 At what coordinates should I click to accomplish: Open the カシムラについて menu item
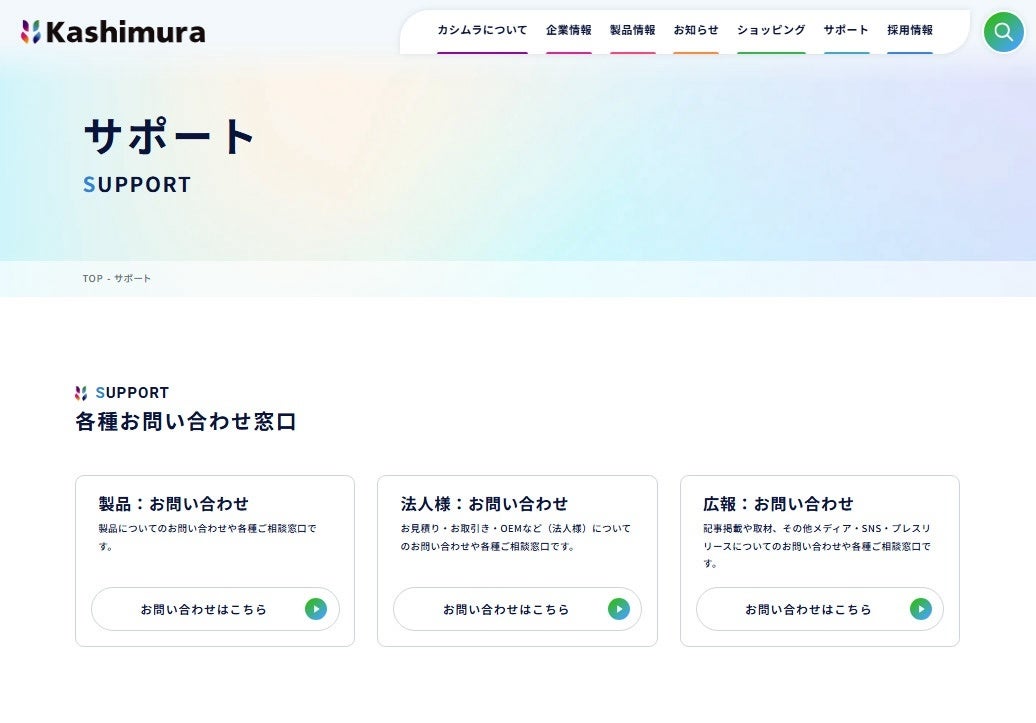(482, 30)
